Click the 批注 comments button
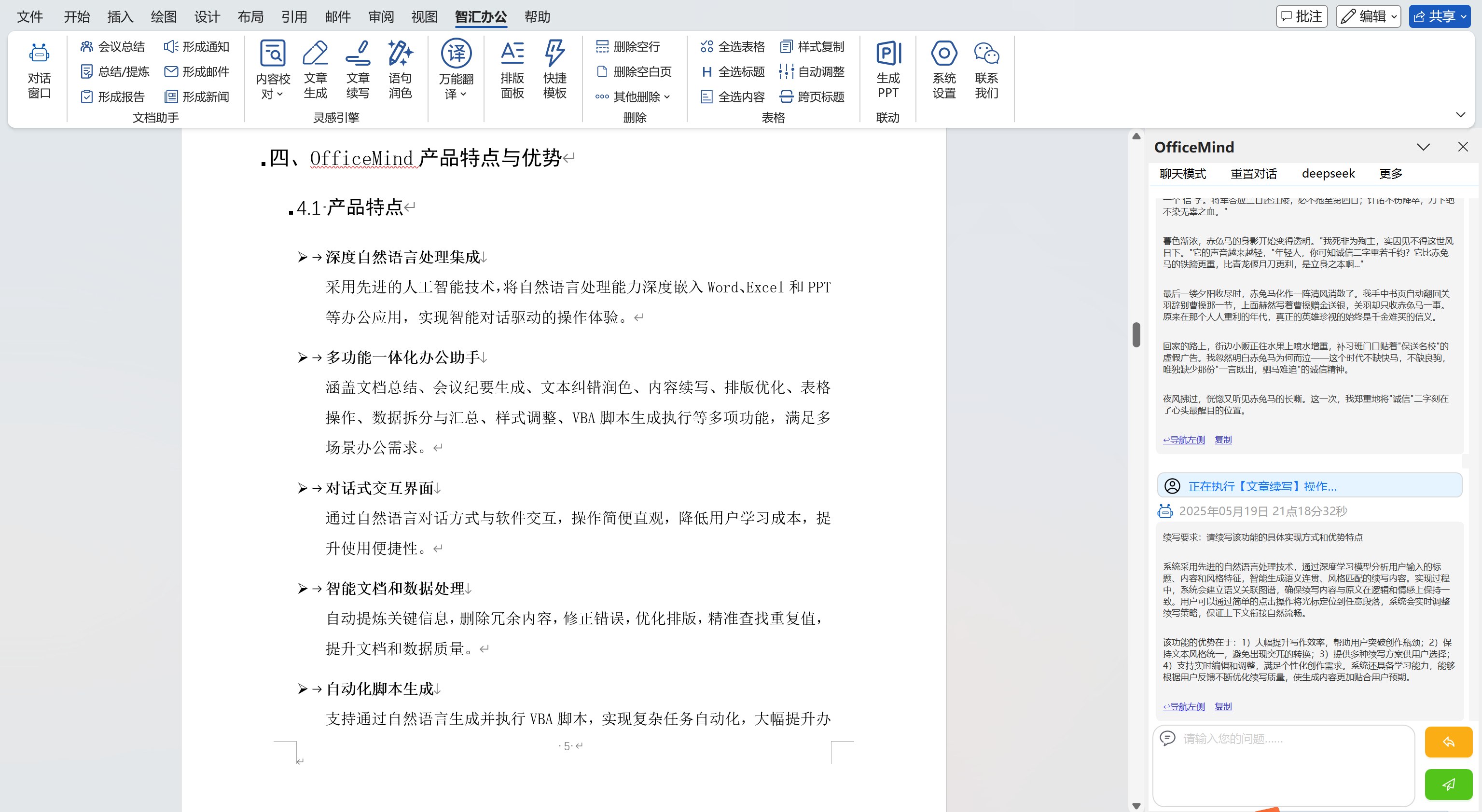 (x=1302, y=16)
